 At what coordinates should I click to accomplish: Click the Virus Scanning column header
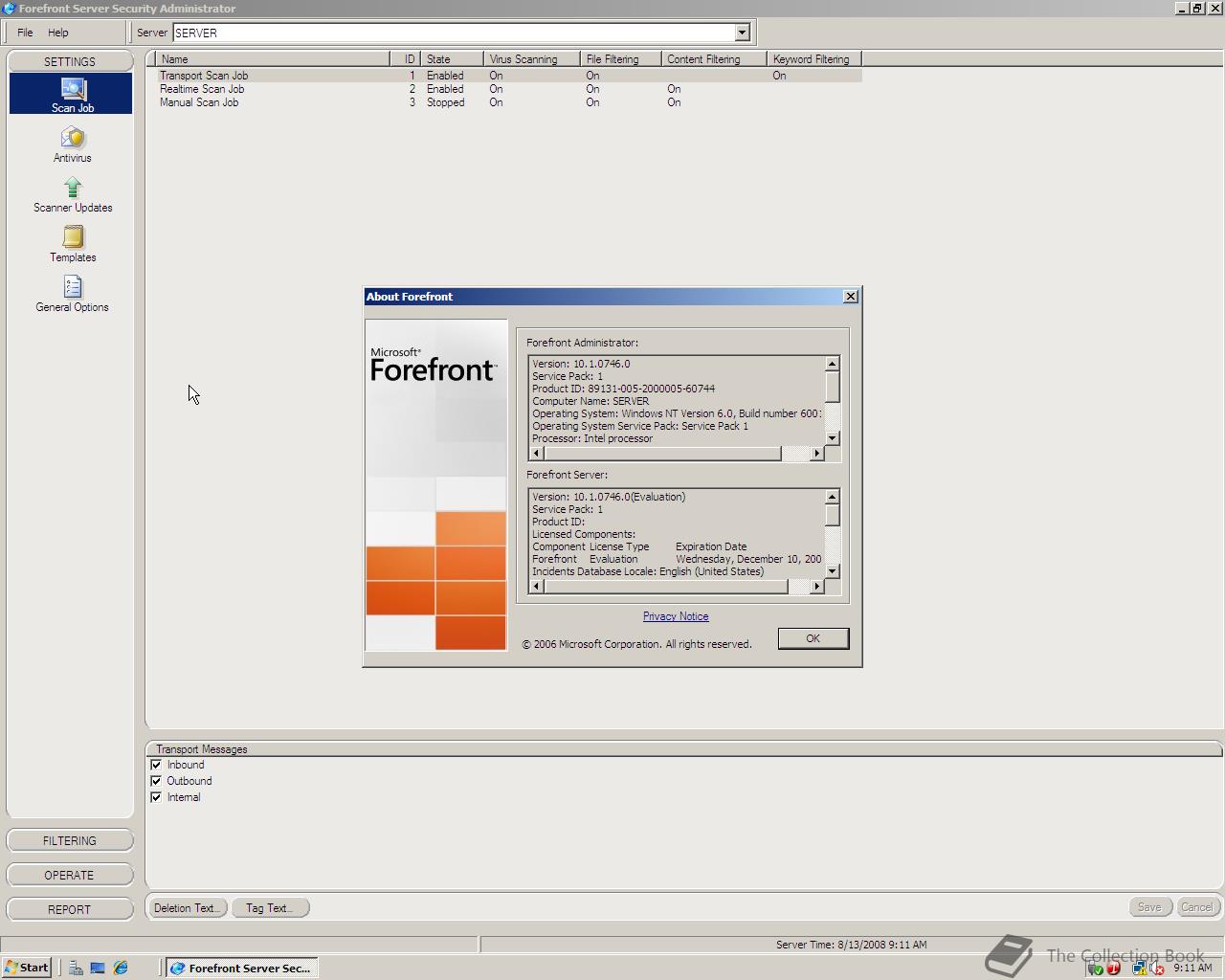click(x=532, y=59)
